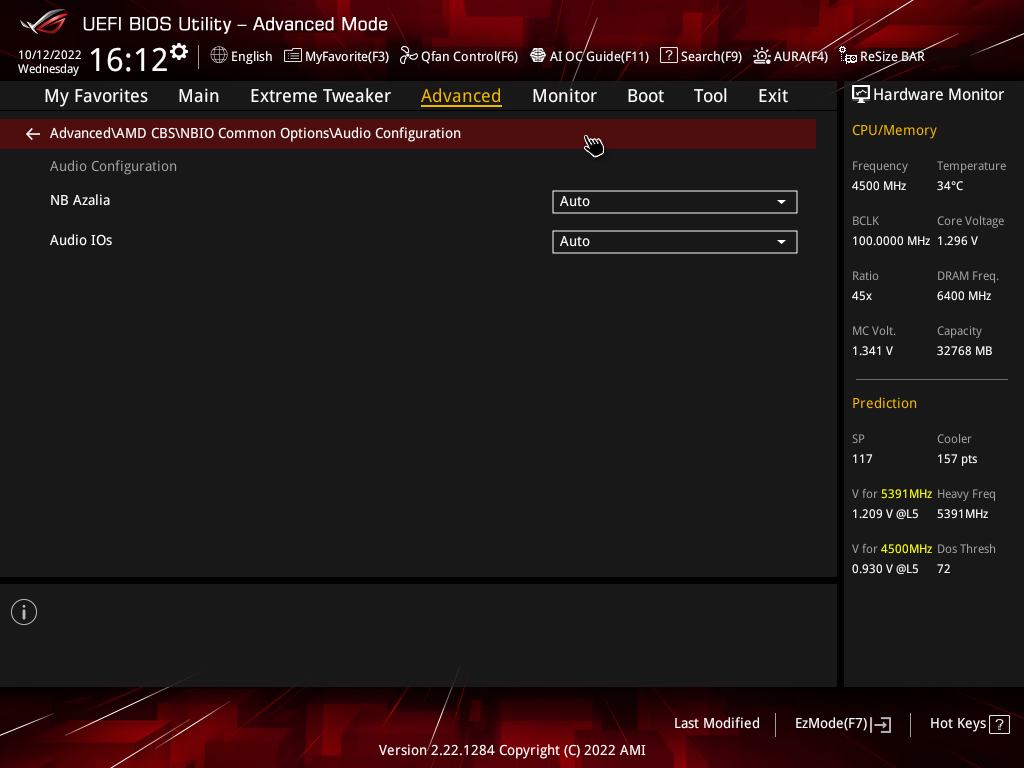The image size is (1024, 768).
Task: Click the NB Azalia dropdown arrow
Action: [781, 202]
